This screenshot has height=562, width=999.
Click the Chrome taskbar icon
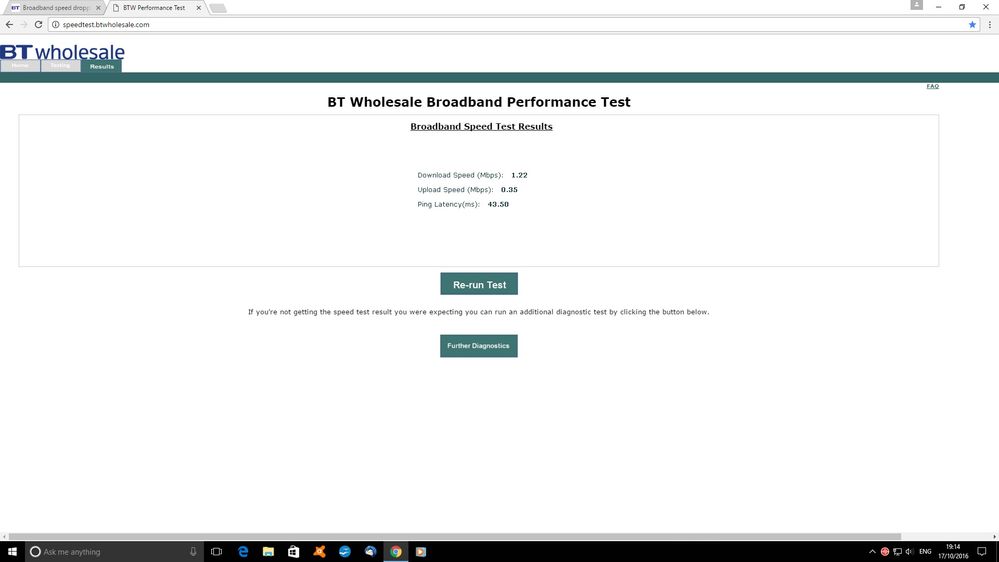396,552
